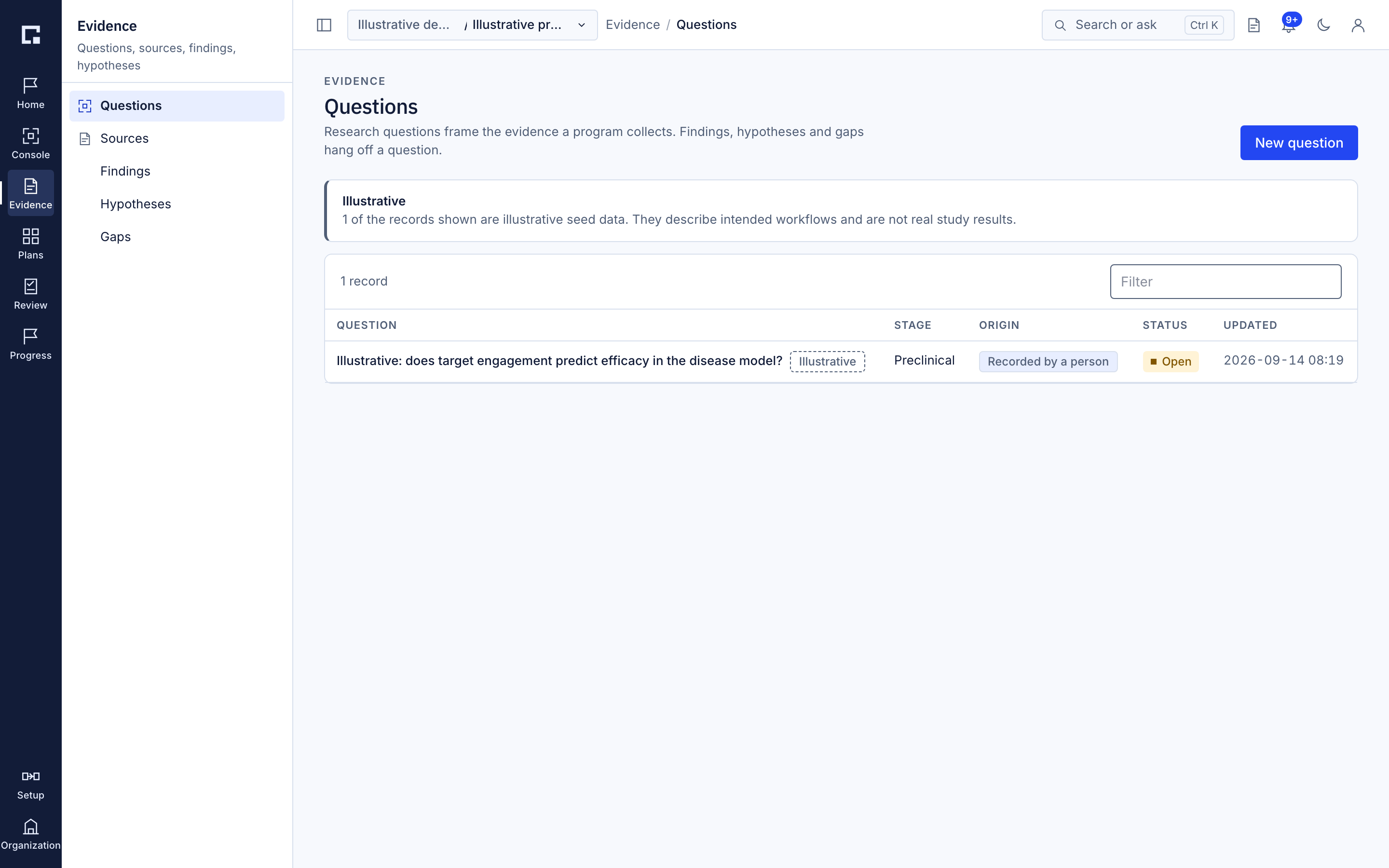Click the Search or ask box

[1138, 25]
